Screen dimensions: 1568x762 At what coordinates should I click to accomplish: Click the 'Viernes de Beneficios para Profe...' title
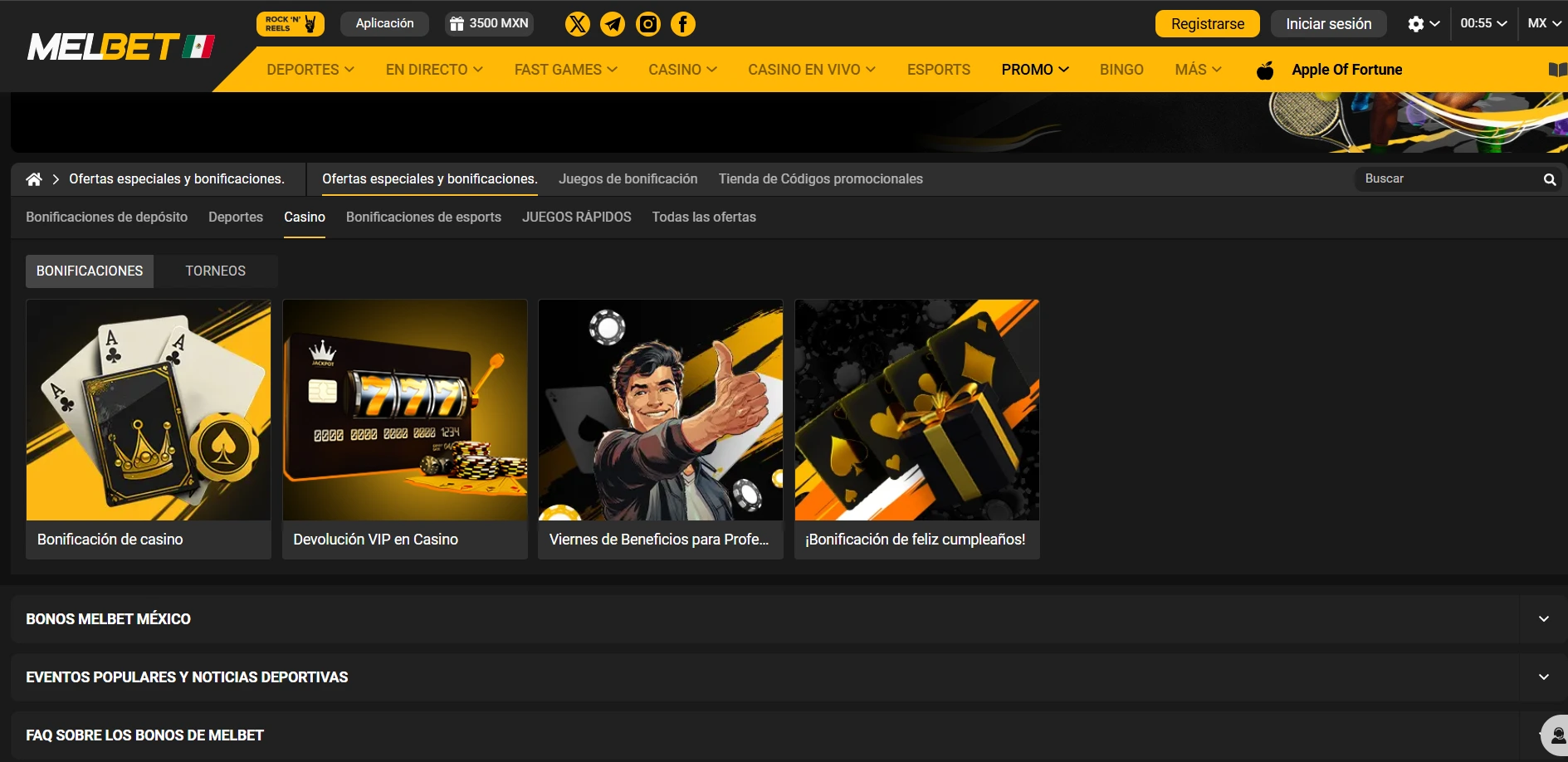[x=659, y=540]
